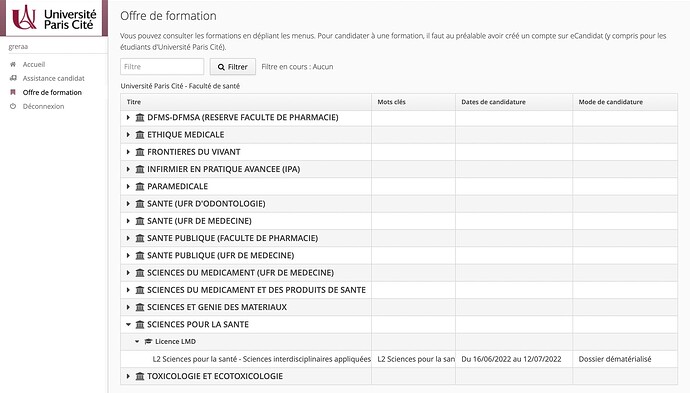Expand FRONTIERES DU VIVANT tree arrow

(x=128, y=152)
